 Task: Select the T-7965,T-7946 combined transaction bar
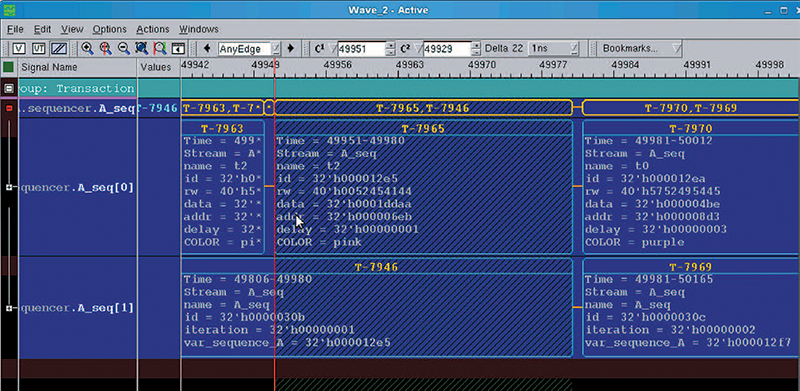423,108
